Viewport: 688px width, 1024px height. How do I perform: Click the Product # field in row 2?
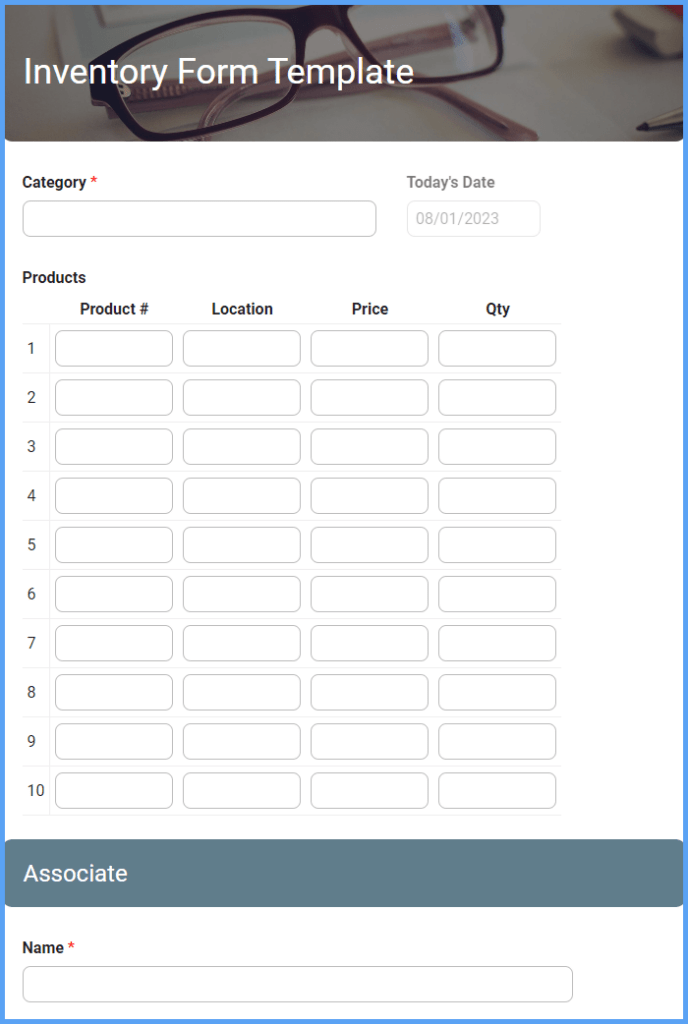(x=113, y=397)
